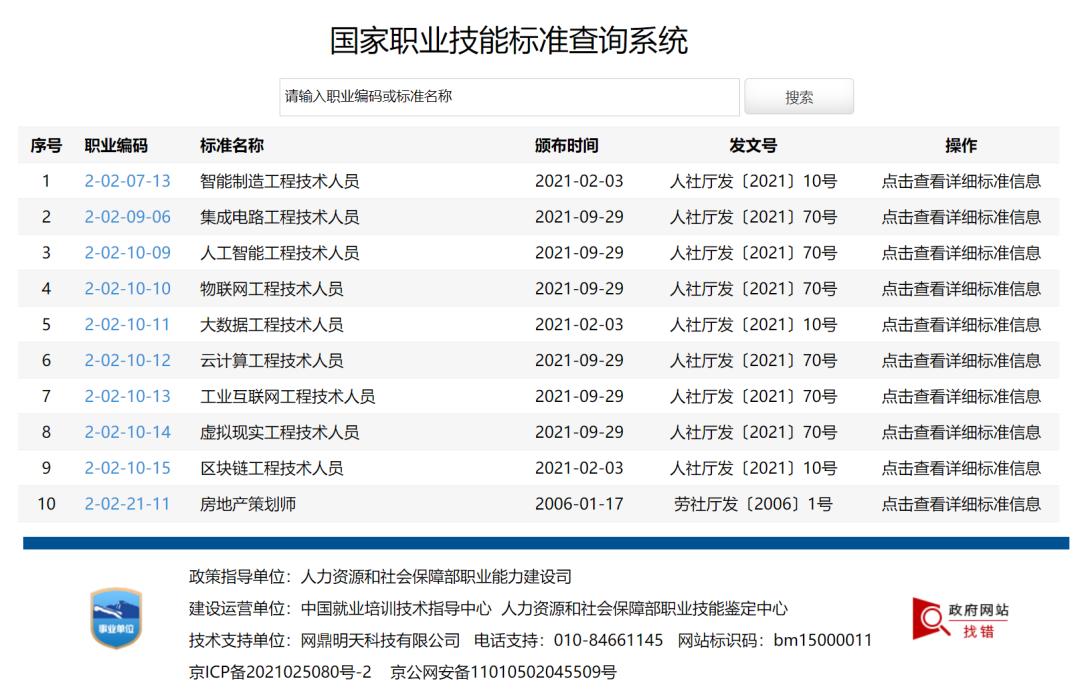Select standard name 大数据工程技术人员
Image resolution: width=1080 pixels, height=683 pixels.
tap(271, 324)
